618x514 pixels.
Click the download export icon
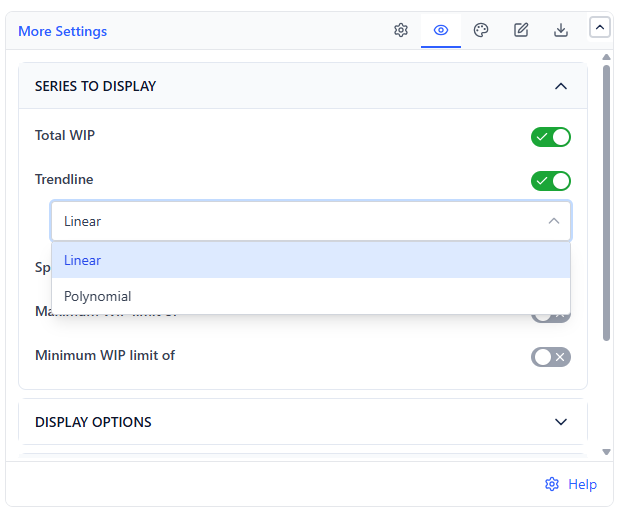pyautogui.click(x=560, y=30)
